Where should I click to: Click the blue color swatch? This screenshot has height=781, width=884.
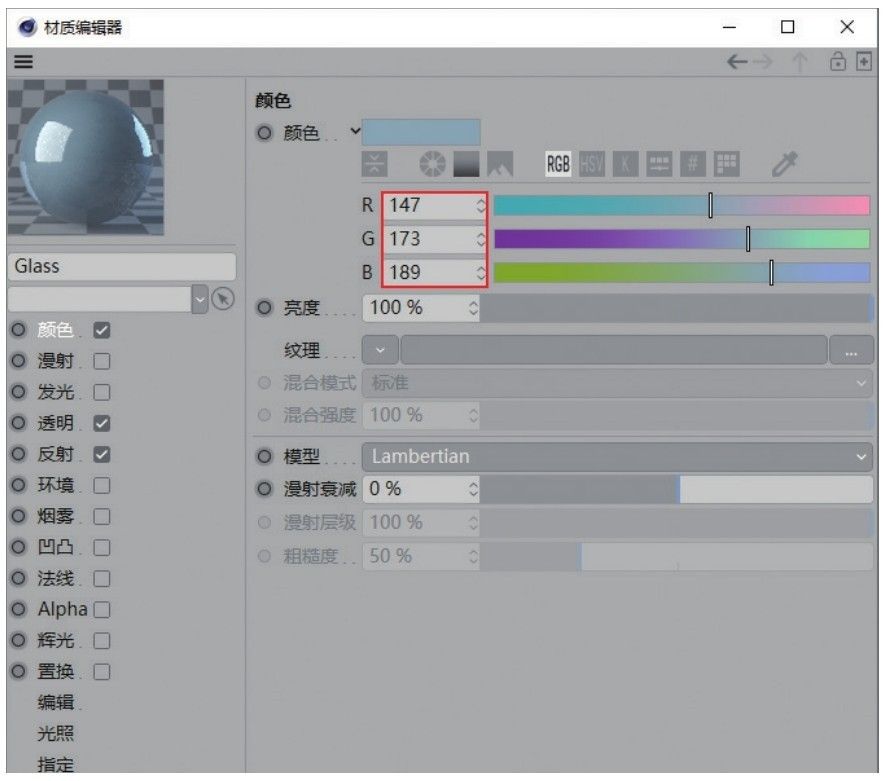421,132
